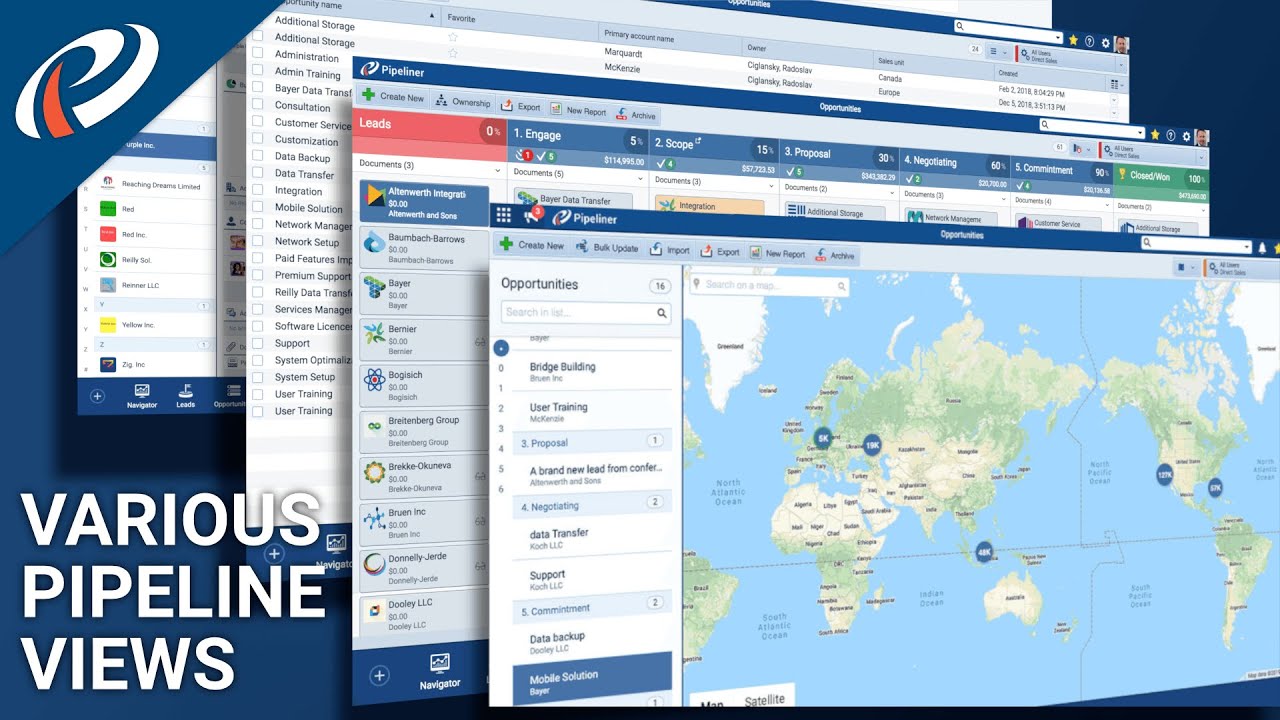
Task: Open the app grid icon in map window
Action: 504,215
